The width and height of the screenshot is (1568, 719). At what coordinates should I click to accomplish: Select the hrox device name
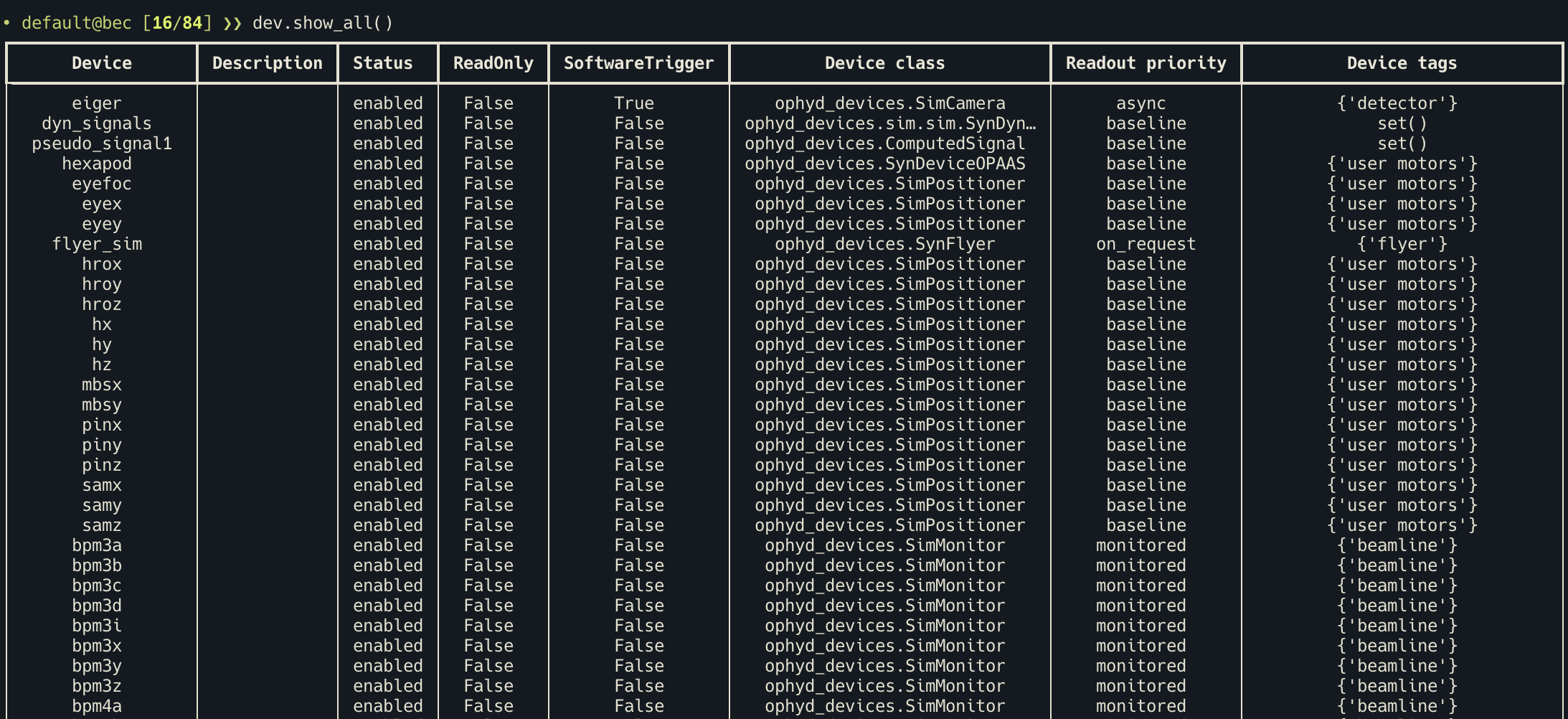[x=102, y=264]
